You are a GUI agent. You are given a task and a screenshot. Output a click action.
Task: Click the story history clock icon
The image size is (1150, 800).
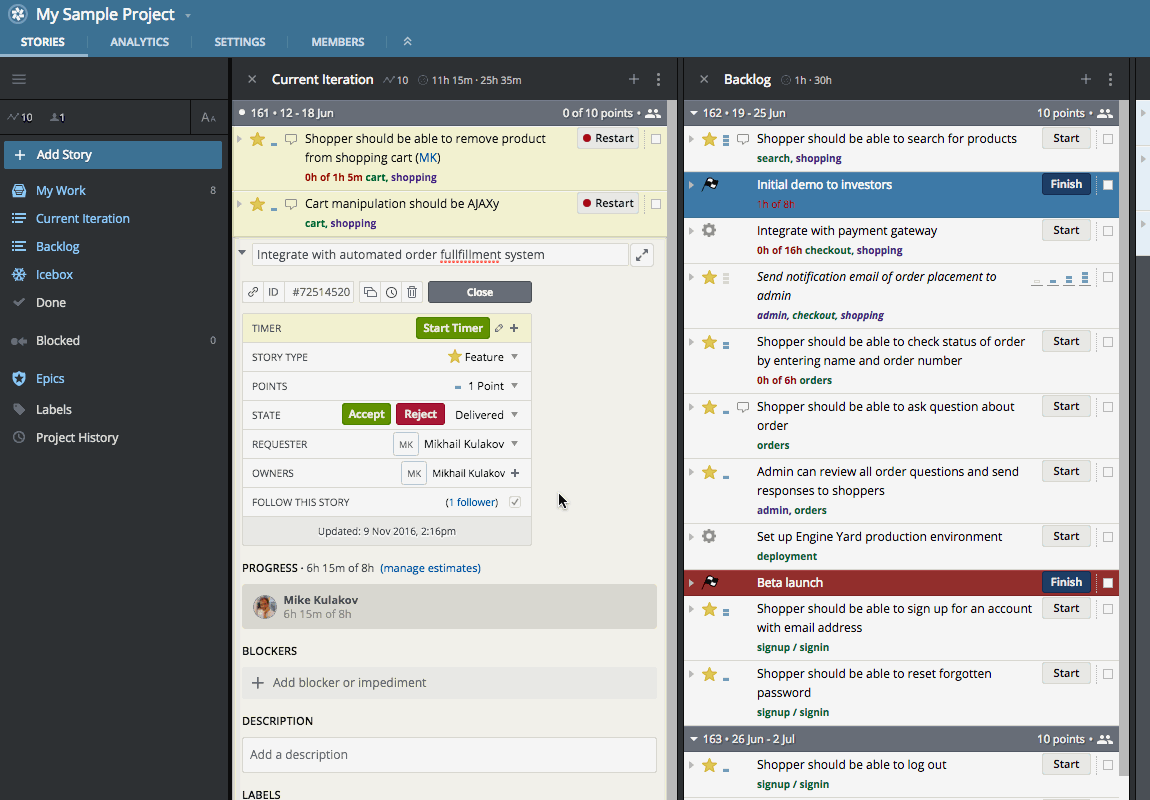pyautogui.click(x=392, y=292)
